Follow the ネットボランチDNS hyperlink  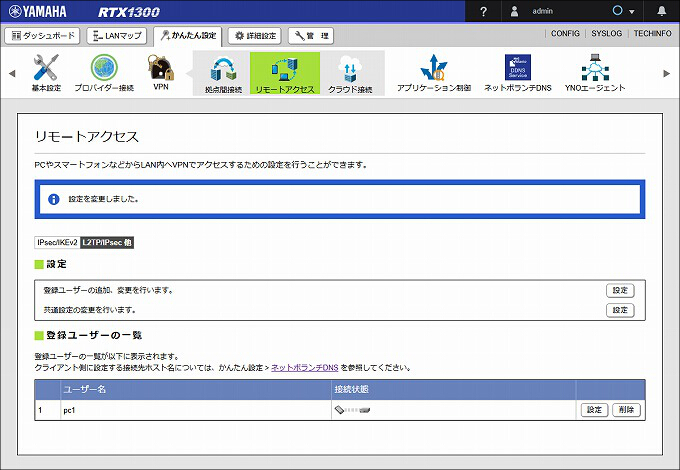[304, 368]
